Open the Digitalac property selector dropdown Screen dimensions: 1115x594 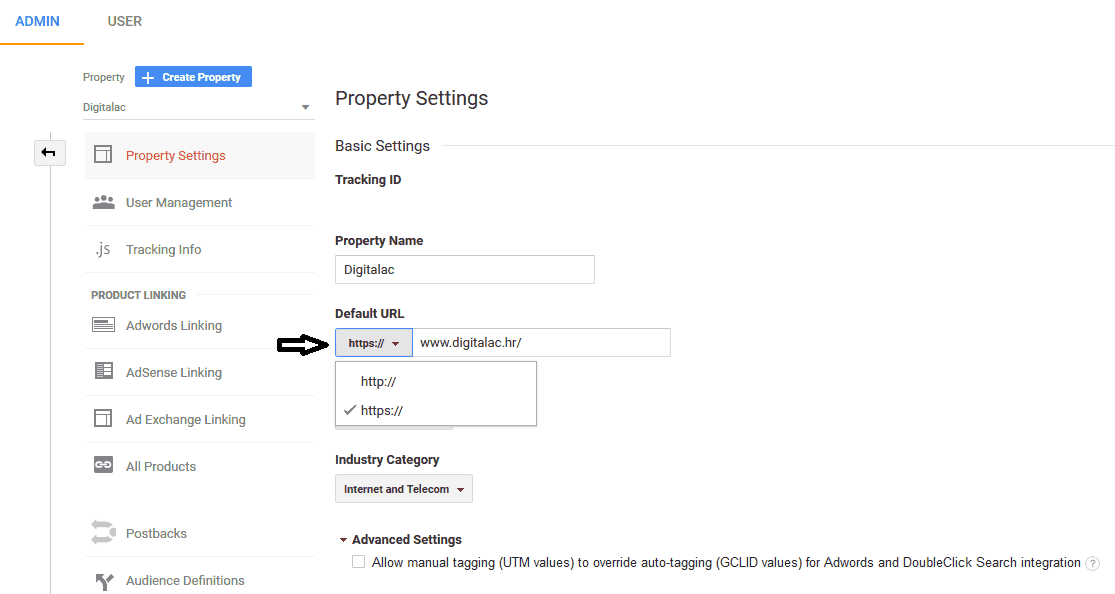tap(198, 107)
